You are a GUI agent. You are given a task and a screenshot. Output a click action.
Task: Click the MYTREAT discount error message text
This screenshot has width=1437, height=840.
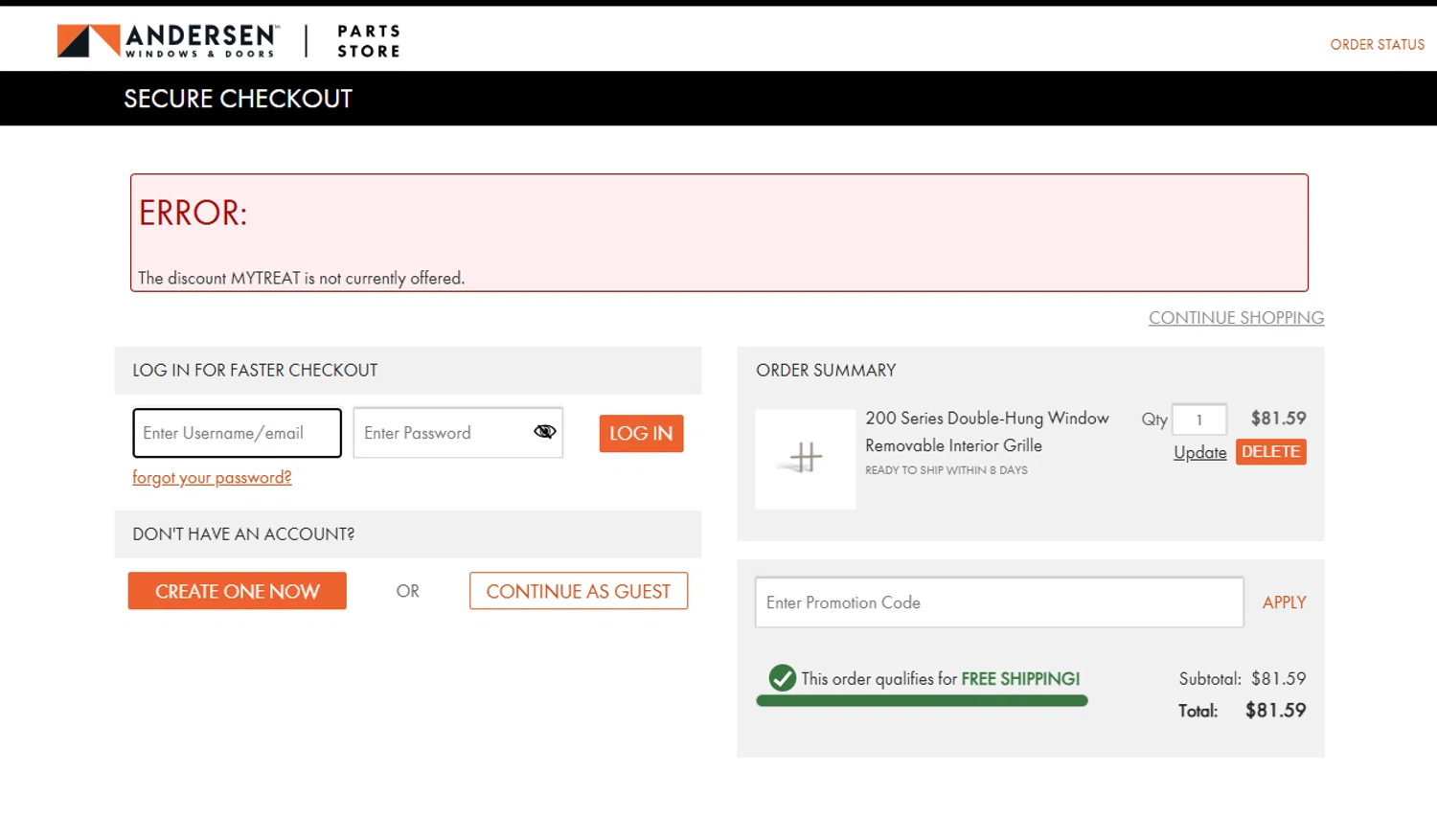(x=301, y=278)
